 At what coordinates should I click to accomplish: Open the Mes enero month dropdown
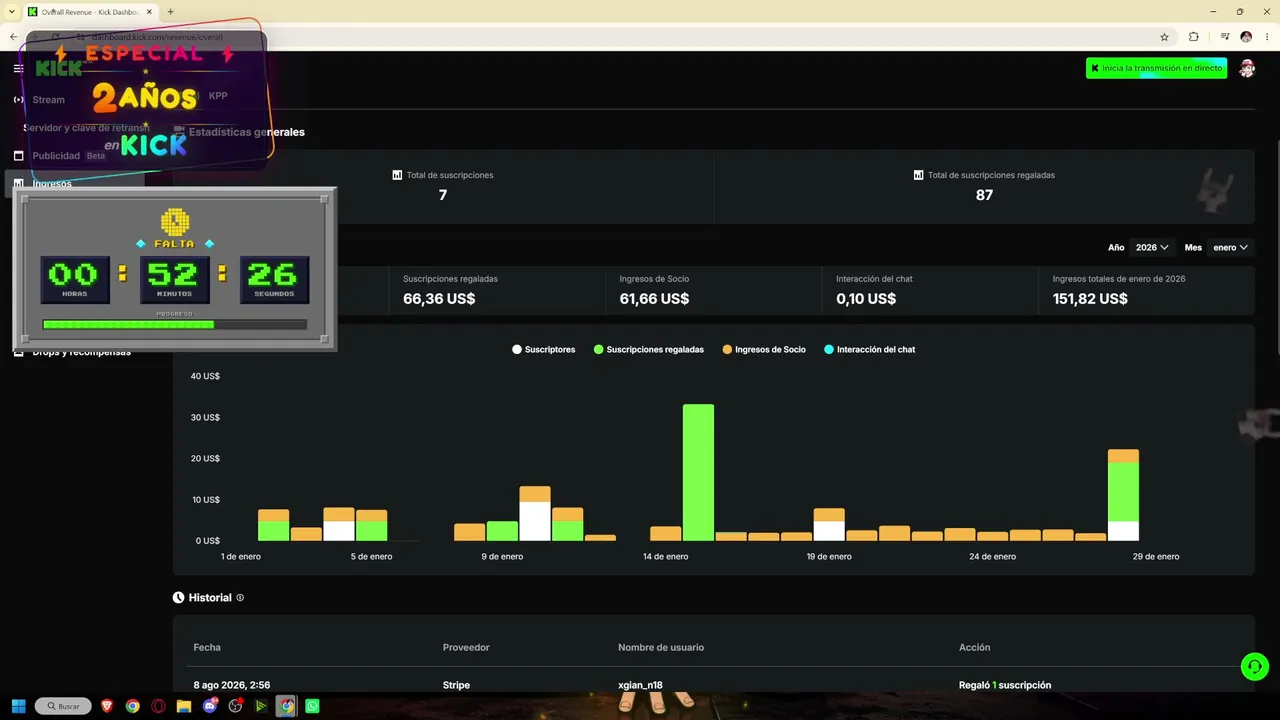(1230, 247)
